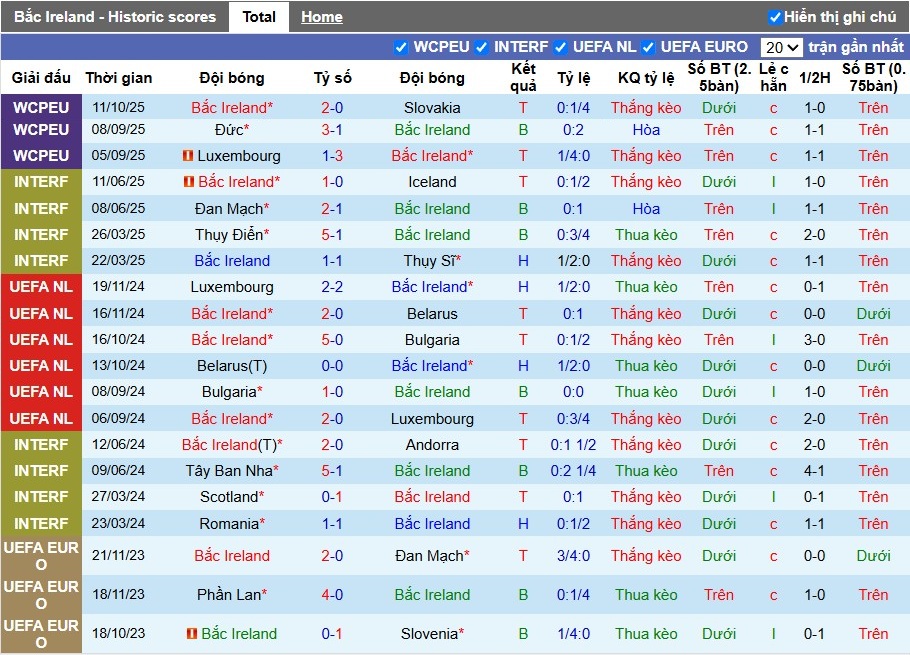
Task: Disable the UEFA NL filter checkbox
Action: 560,47
